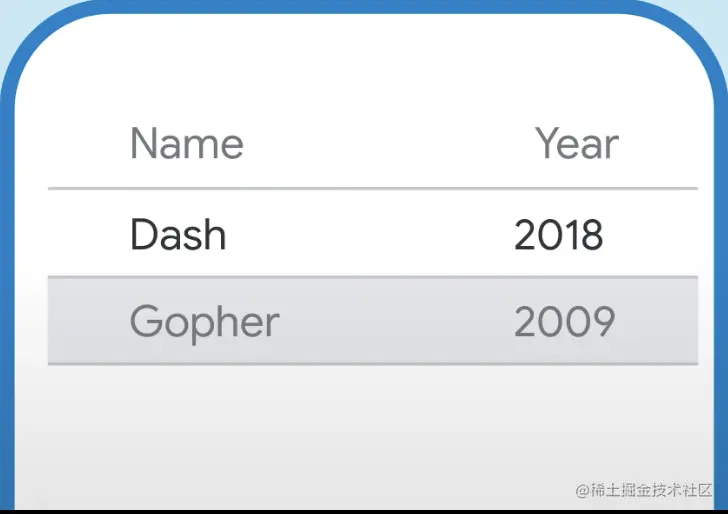Click bottom border of the Gopher row
The width and height of the screenshot is (728, 514).
372,364
